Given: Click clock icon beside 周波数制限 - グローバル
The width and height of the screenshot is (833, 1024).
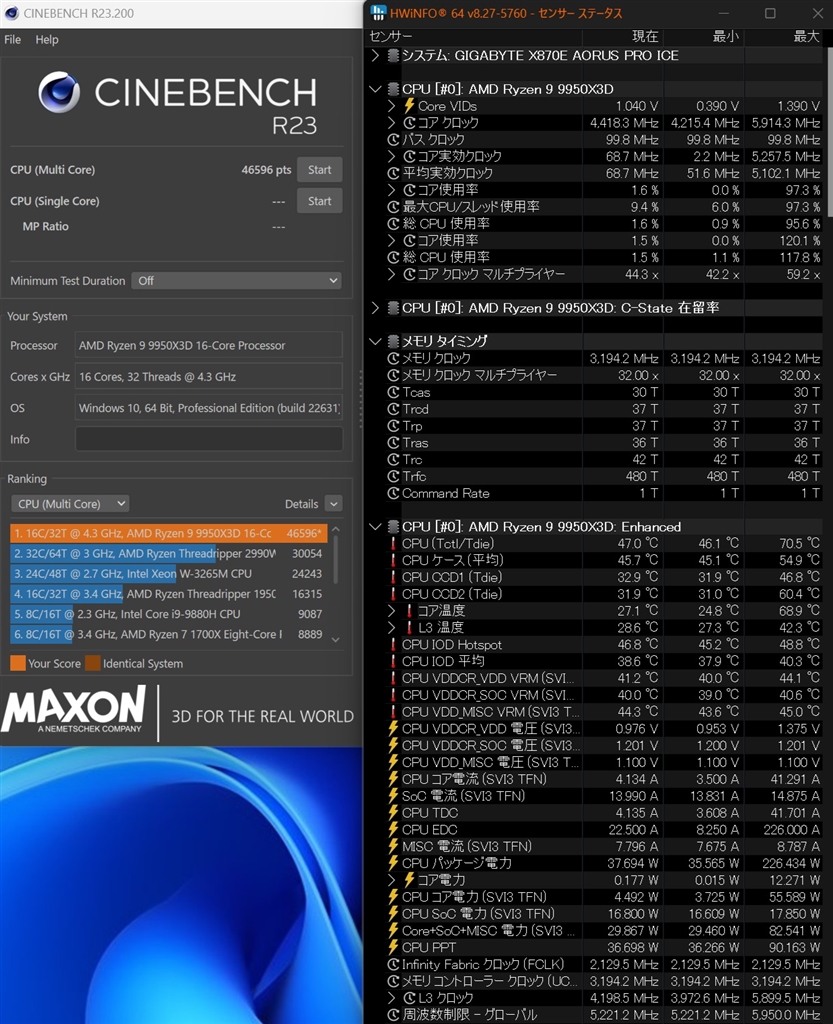Looking at the screenshot, I should click(393, 1014).
